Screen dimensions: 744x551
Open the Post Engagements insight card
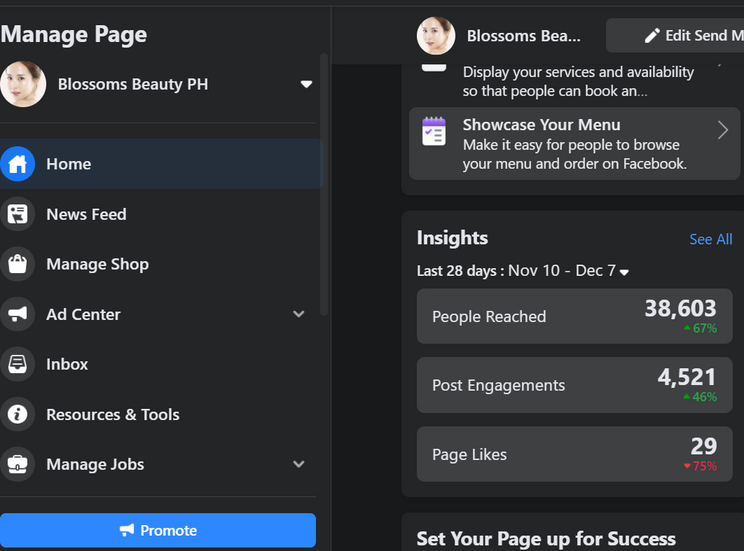575,385
